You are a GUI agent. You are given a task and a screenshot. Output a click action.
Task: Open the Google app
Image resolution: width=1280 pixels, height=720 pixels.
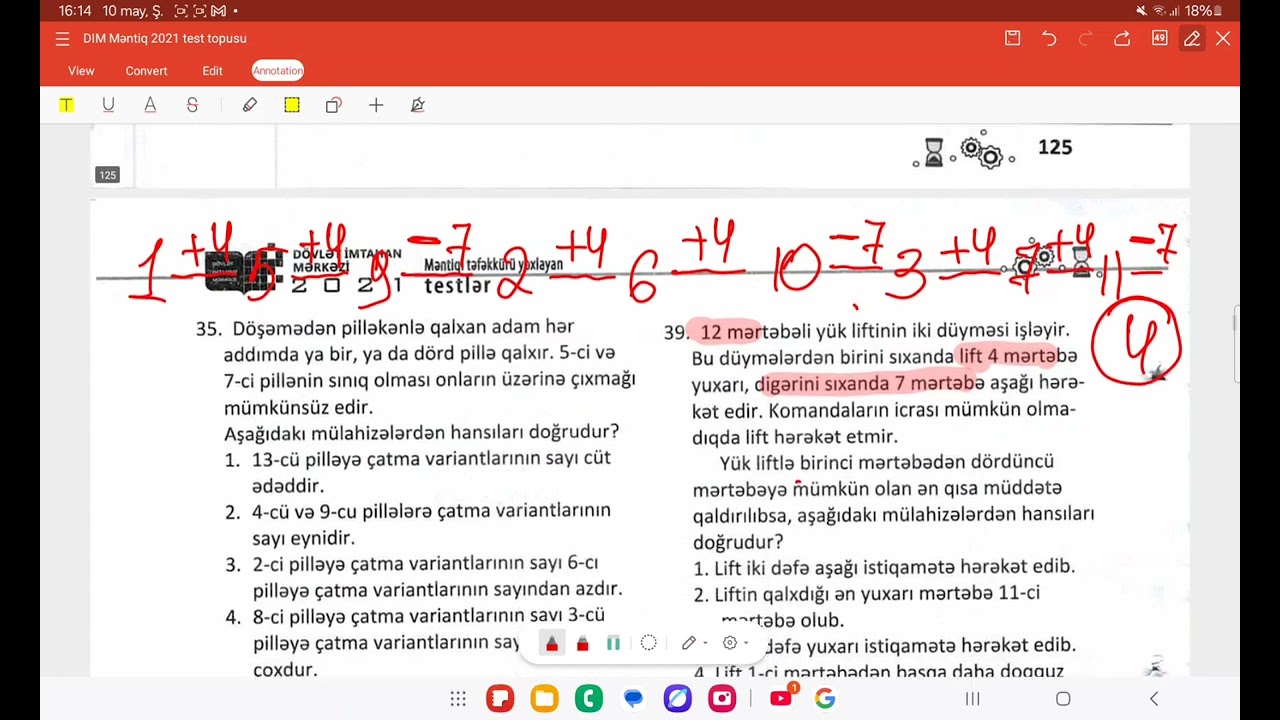coord(825,699)
